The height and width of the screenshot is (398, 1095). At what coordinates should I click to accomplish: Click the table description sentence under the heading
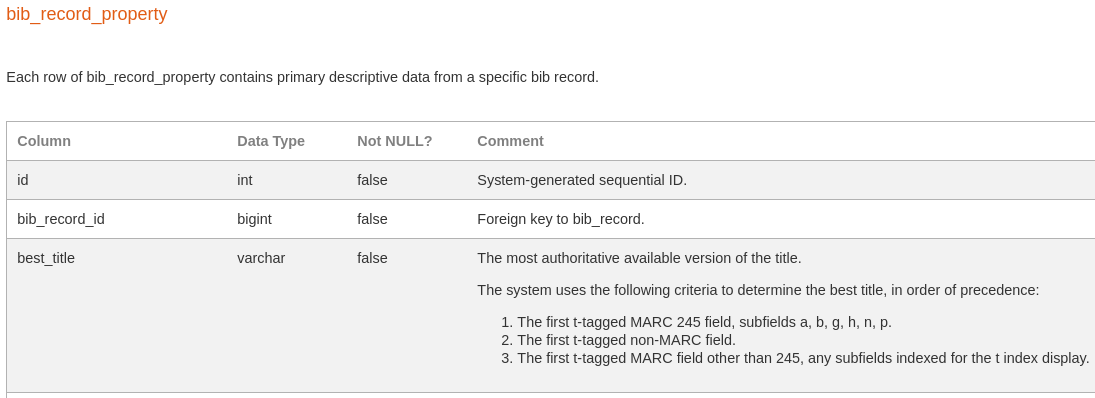coord(302,78)
